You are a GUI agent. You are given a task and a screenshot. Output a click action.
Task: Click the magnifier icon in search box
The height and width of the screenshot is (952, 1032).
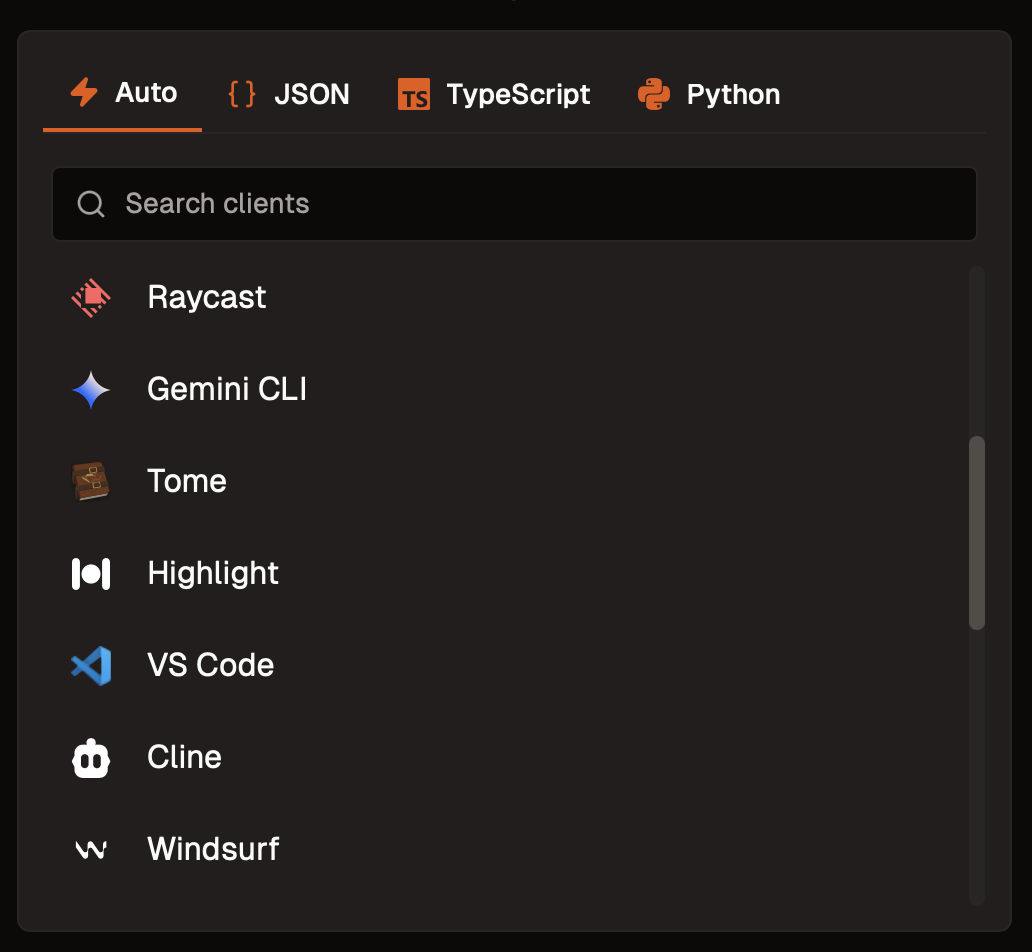pos(91,203)
